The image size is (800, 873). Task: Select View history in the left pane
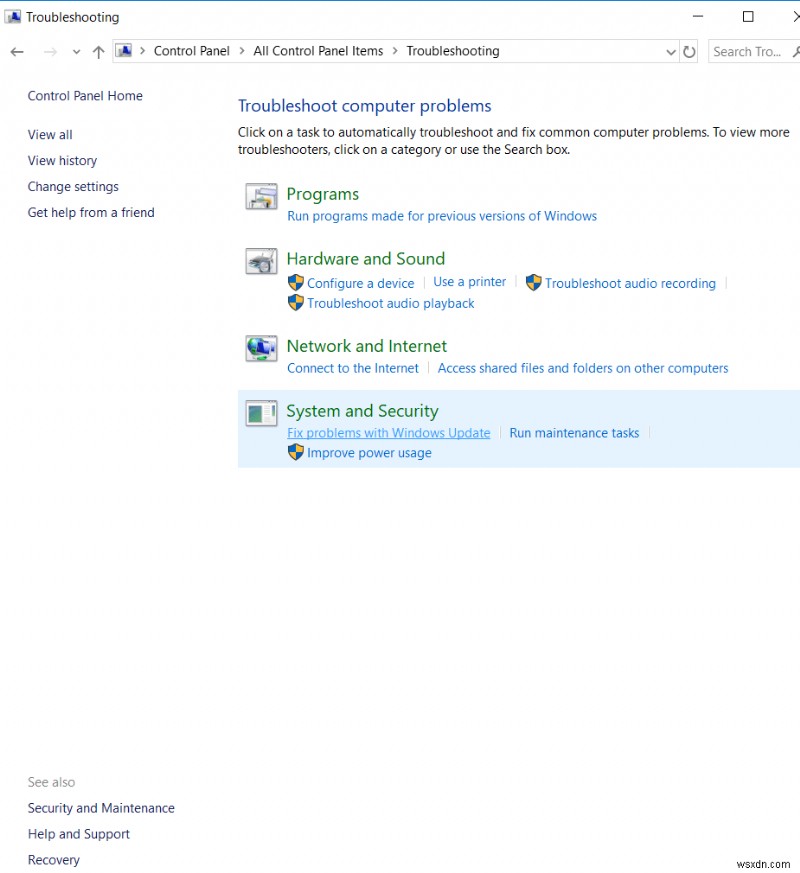pos(62,160)
